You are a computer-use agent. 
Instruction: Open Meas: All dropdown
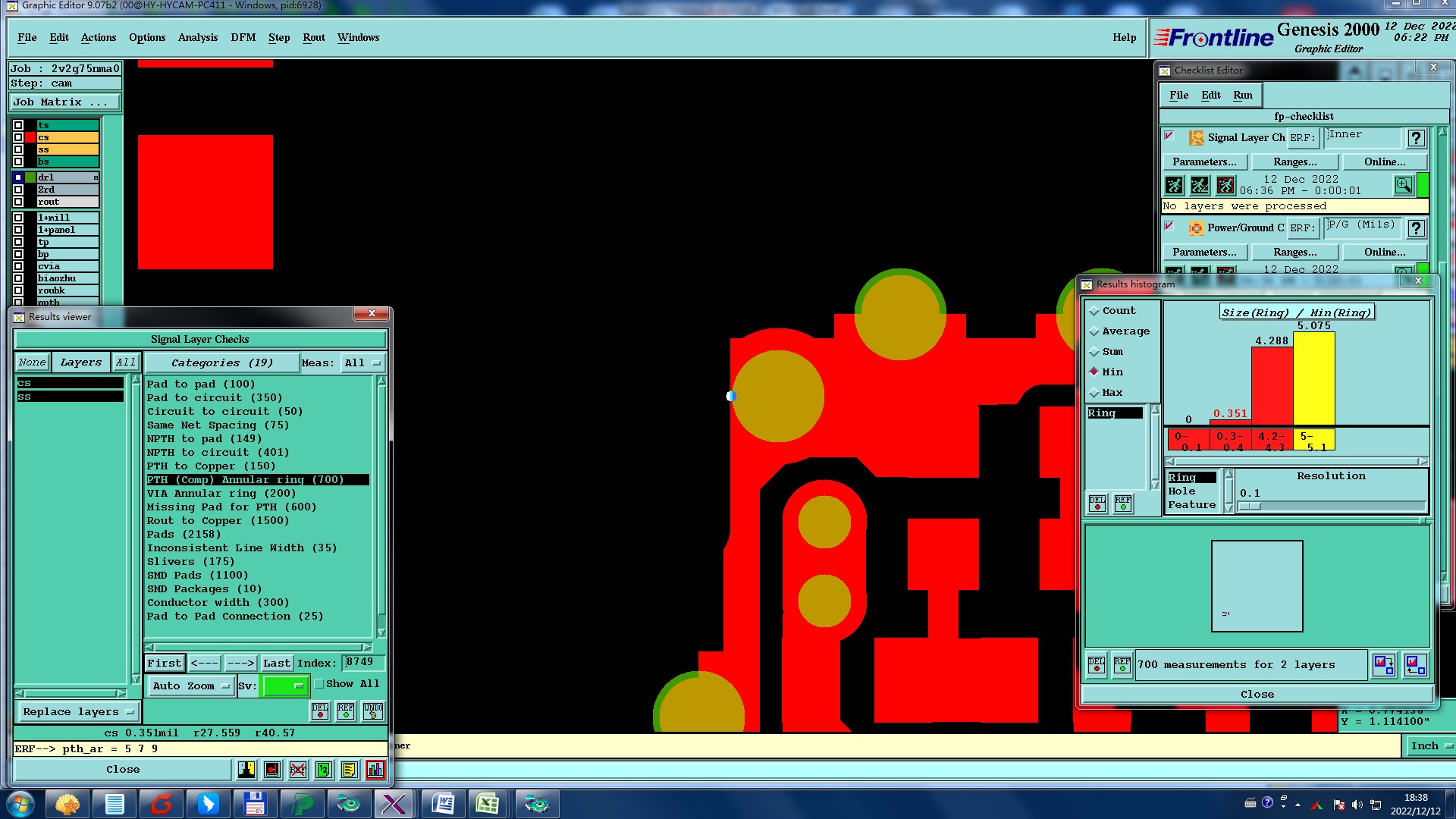[x=362, y=362]
